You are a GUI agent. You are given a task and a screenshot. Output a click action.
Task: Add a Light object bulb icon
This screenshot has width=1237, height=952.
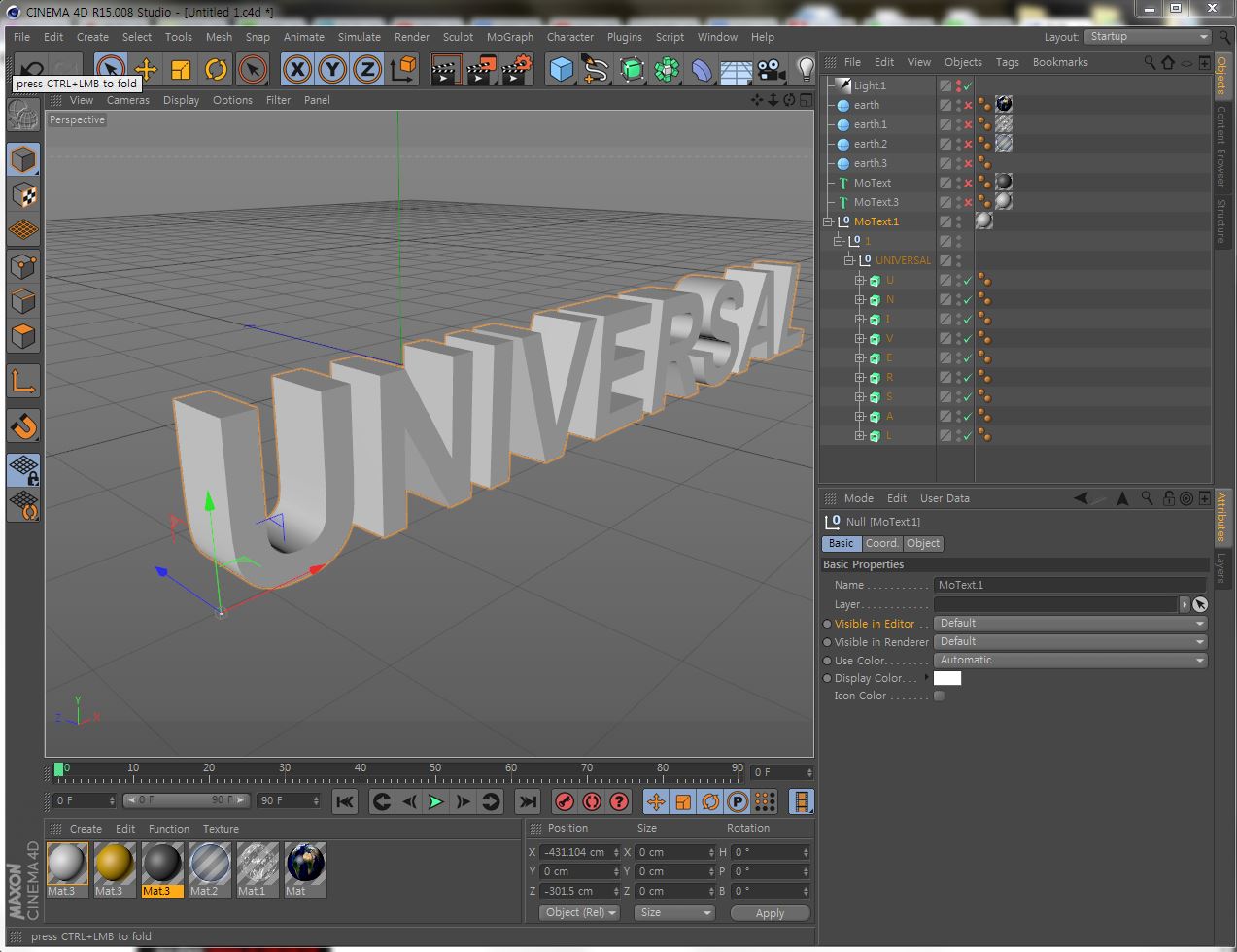click(806, 69)
